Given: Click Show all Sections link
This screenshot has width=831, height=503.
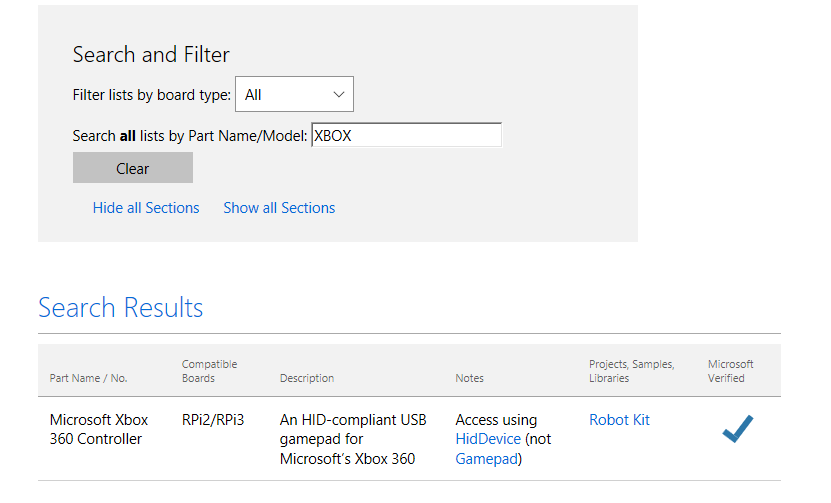Looking at the screenshot, I should (279, 208).
